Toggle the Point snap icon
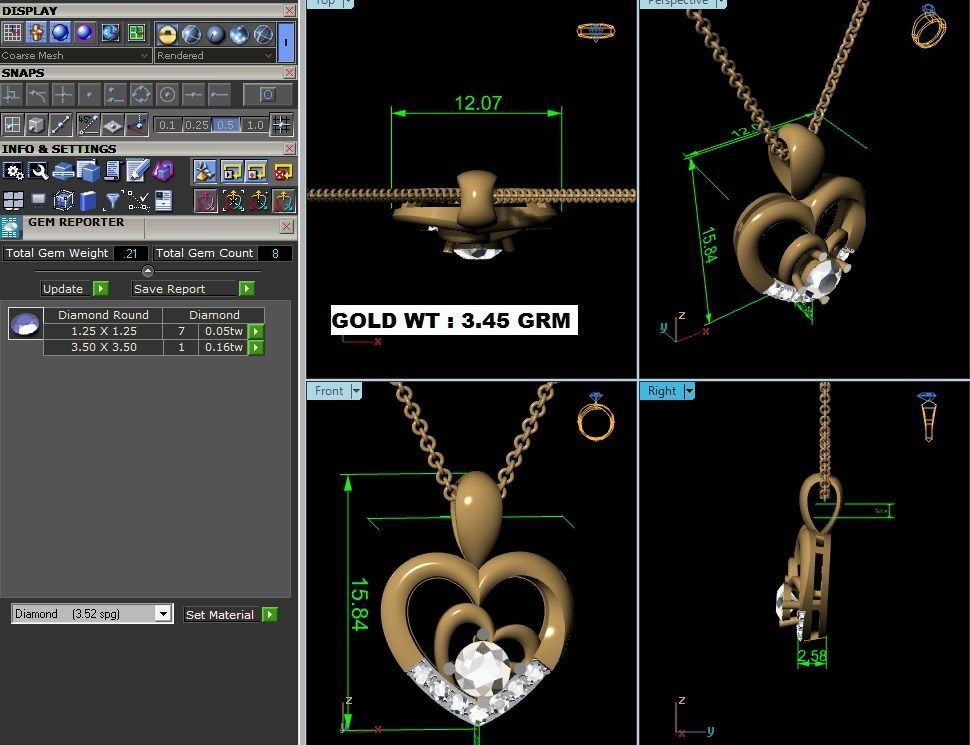 [x=89, y=95]
